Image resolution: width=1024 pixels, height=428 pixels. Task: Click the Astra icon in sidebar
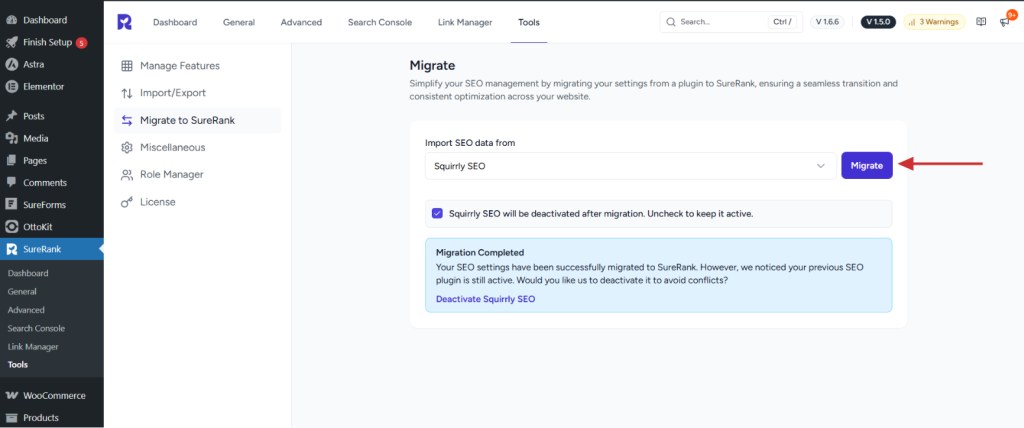tap(11, 65)
